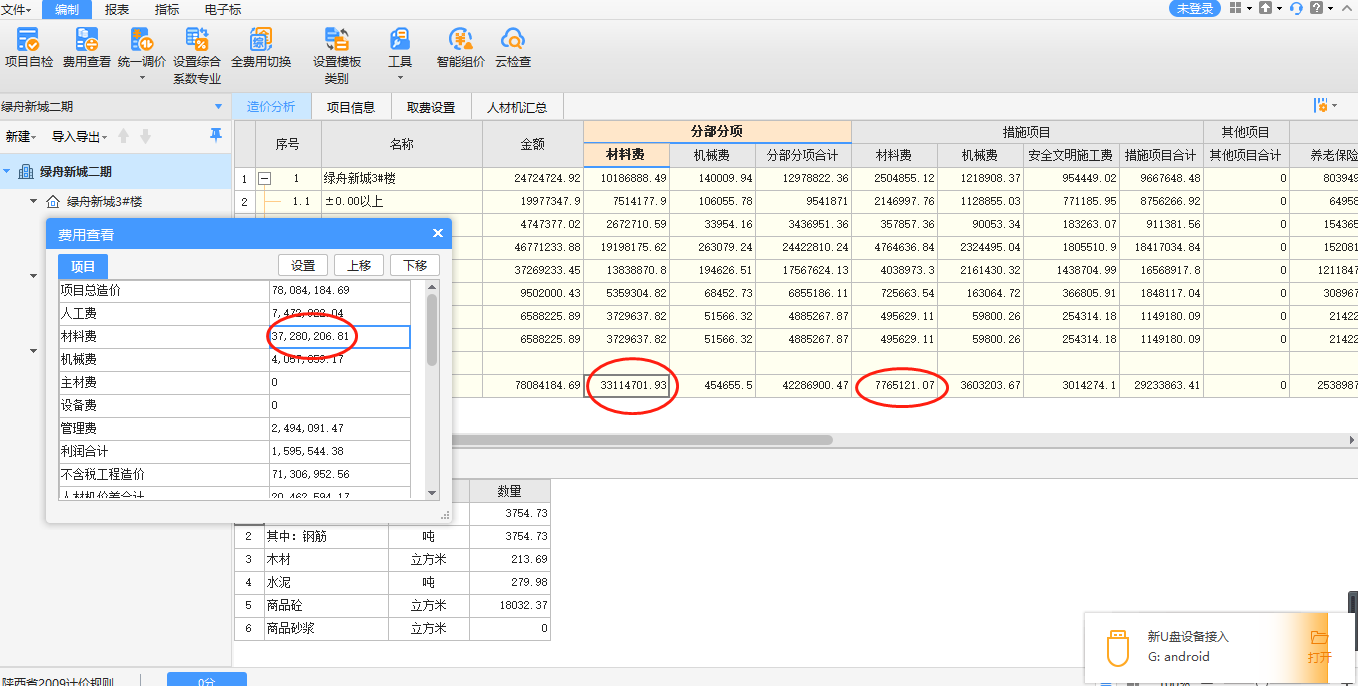Select the ±0.00以上 row name cell

402,201
